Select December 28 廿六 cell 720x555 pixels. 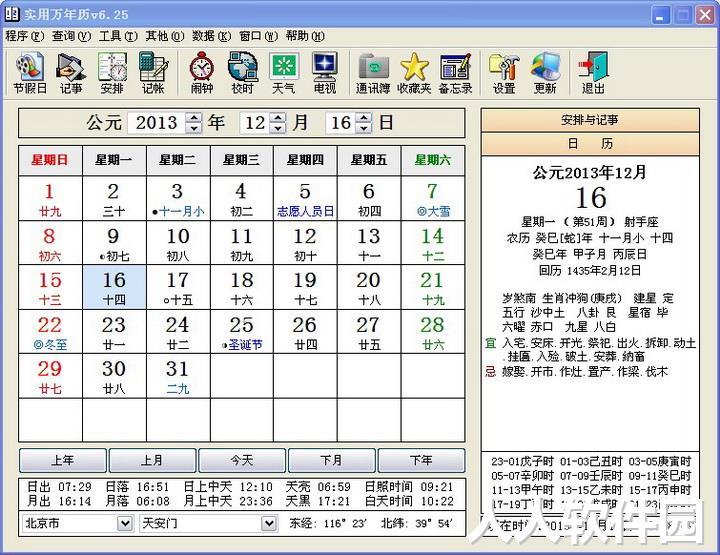click(433, 331)
